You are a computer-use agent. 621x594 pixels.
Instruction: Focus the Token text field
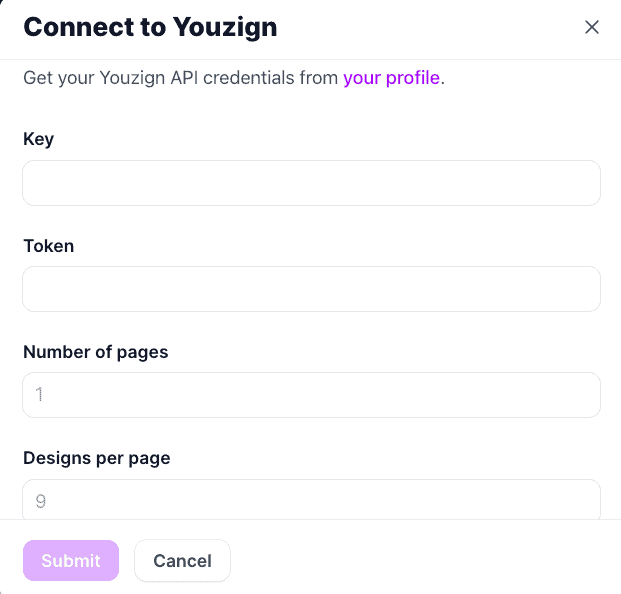click(311, 289)
